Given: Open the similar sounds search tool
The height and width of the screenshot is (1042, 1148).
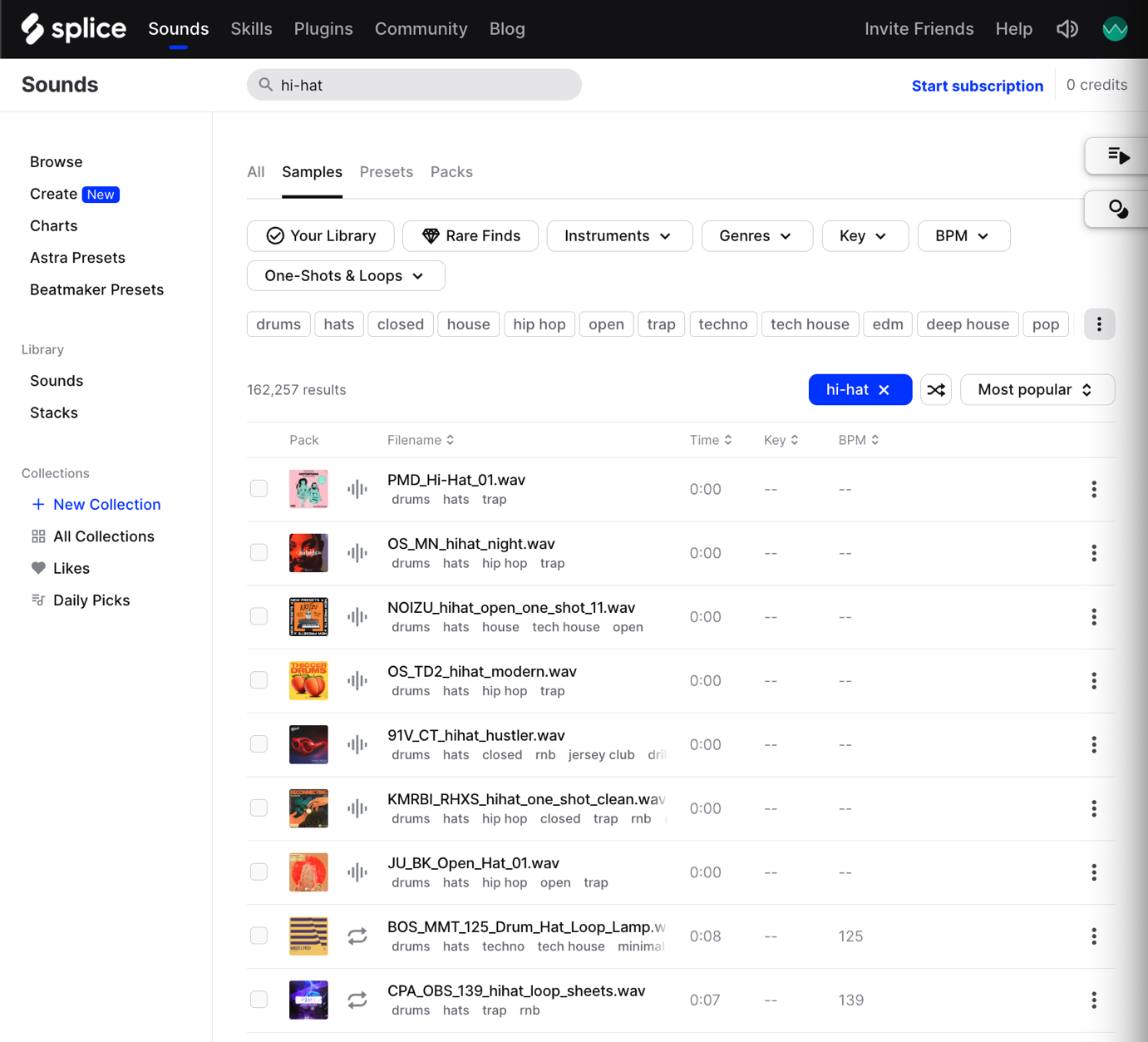Looking at the screenshot, I should click(1118, 209).
